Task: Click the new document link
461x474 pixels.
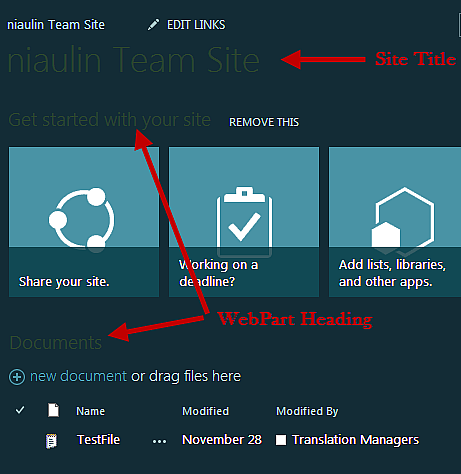Action: [78, 376]
